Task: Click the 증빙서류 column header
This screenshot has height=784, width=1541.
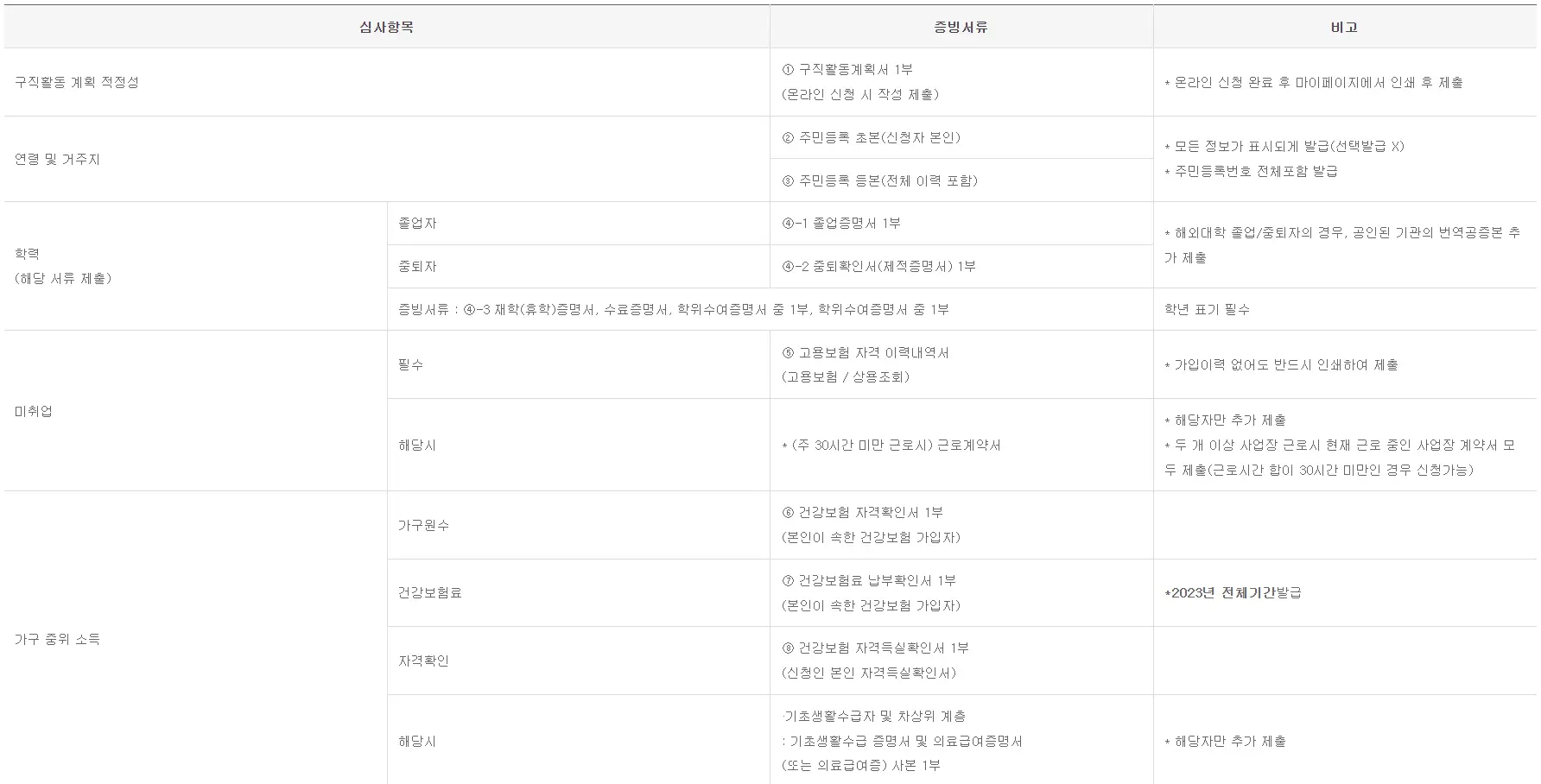Action: pyautogui.click(x=962, y=27)
